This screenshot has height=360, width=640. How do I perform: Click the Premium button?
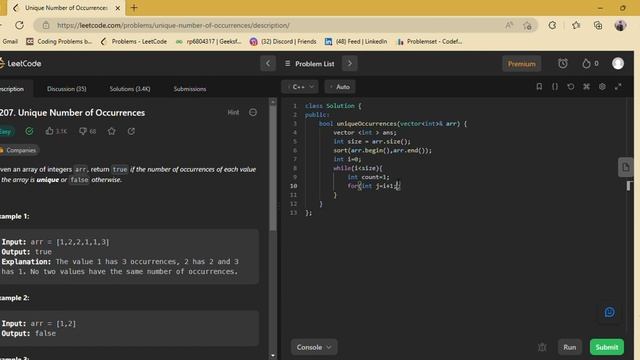pos(522,64)
